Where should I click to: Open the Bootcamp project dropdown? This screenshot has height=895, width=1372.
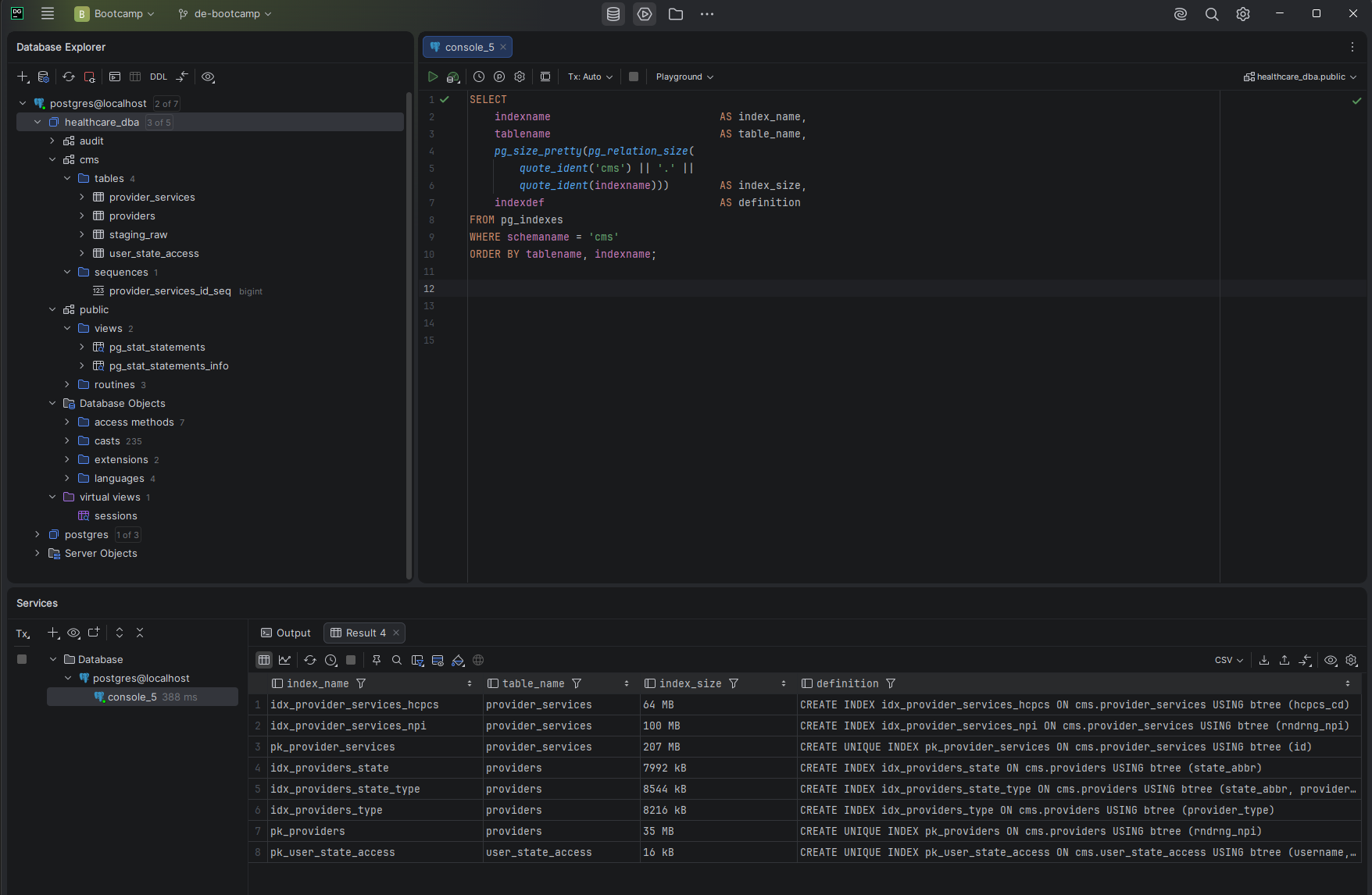(x=115, y=14)
